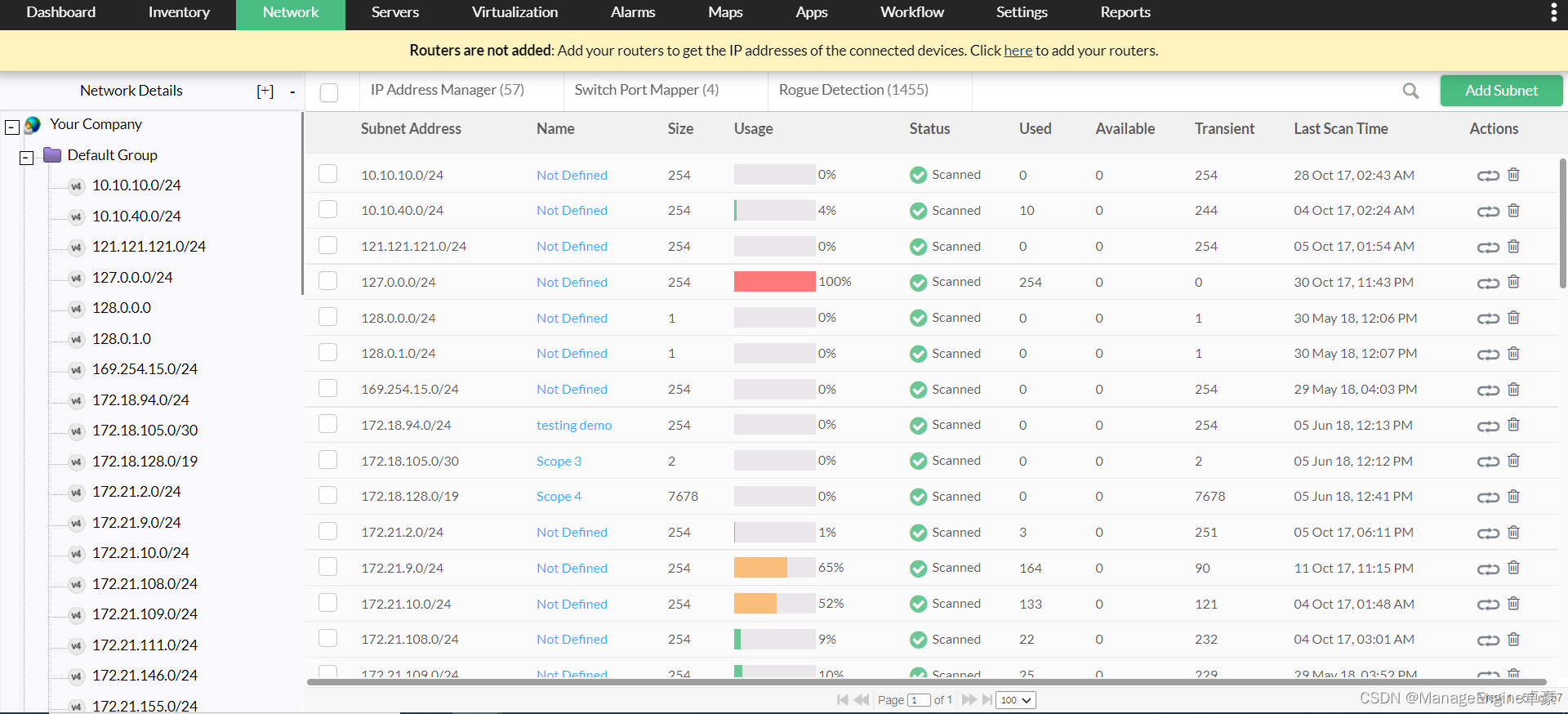Click the page number input field

920,700
